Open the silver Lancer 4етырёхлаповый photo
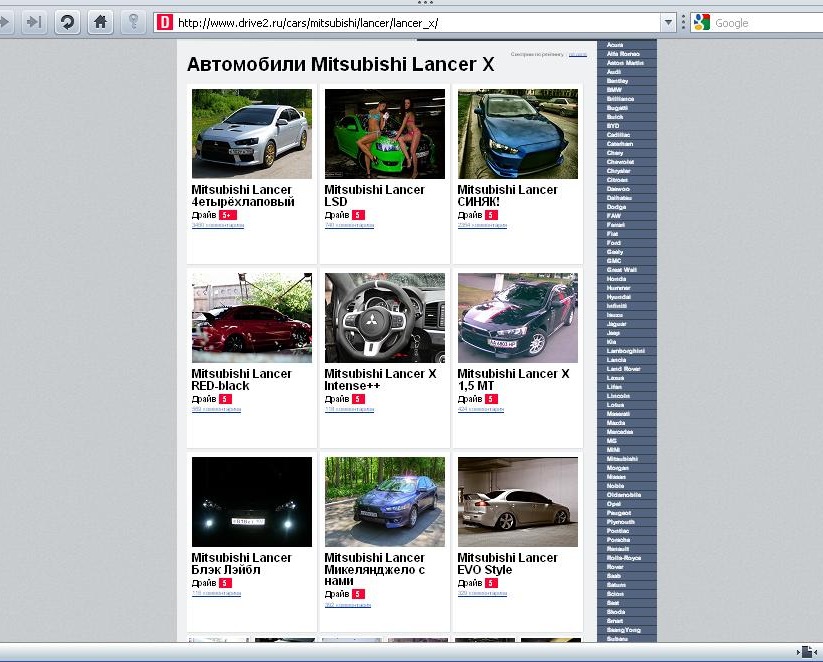Screen dimensions: 823x662 (252, 134)
